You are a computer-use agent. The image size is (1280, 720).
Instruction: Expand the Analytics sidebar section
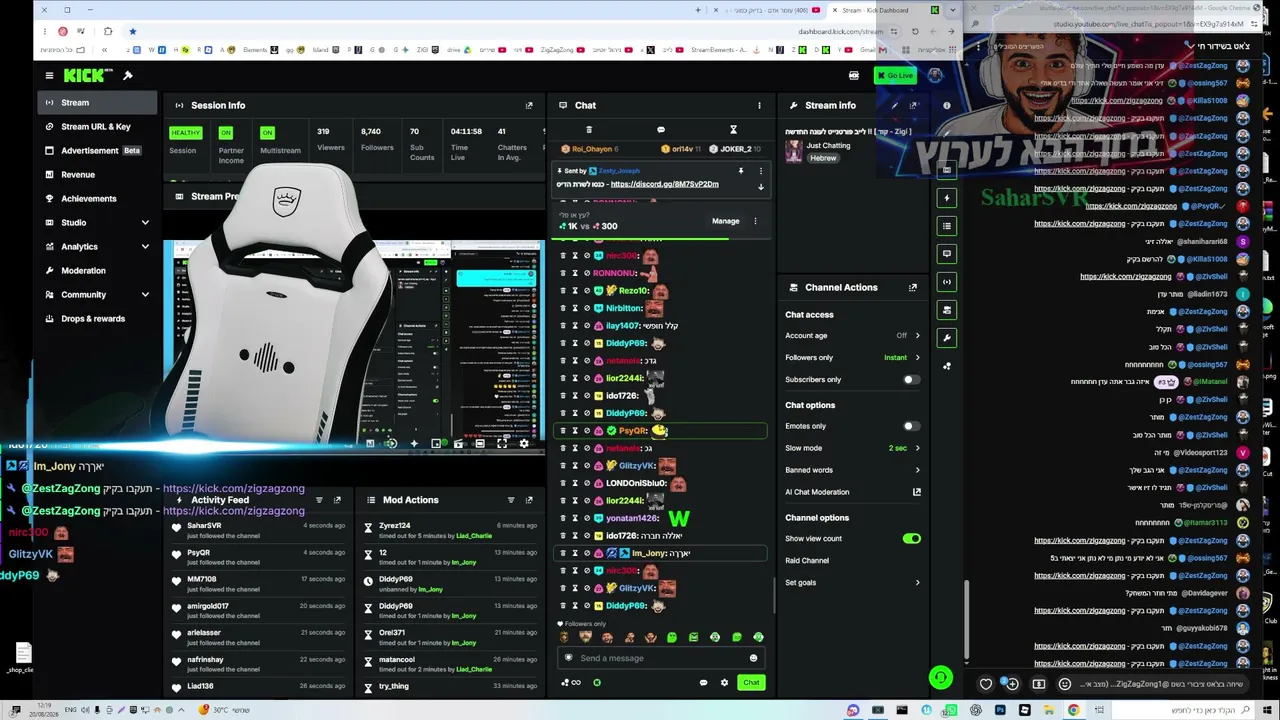point(145,247)
